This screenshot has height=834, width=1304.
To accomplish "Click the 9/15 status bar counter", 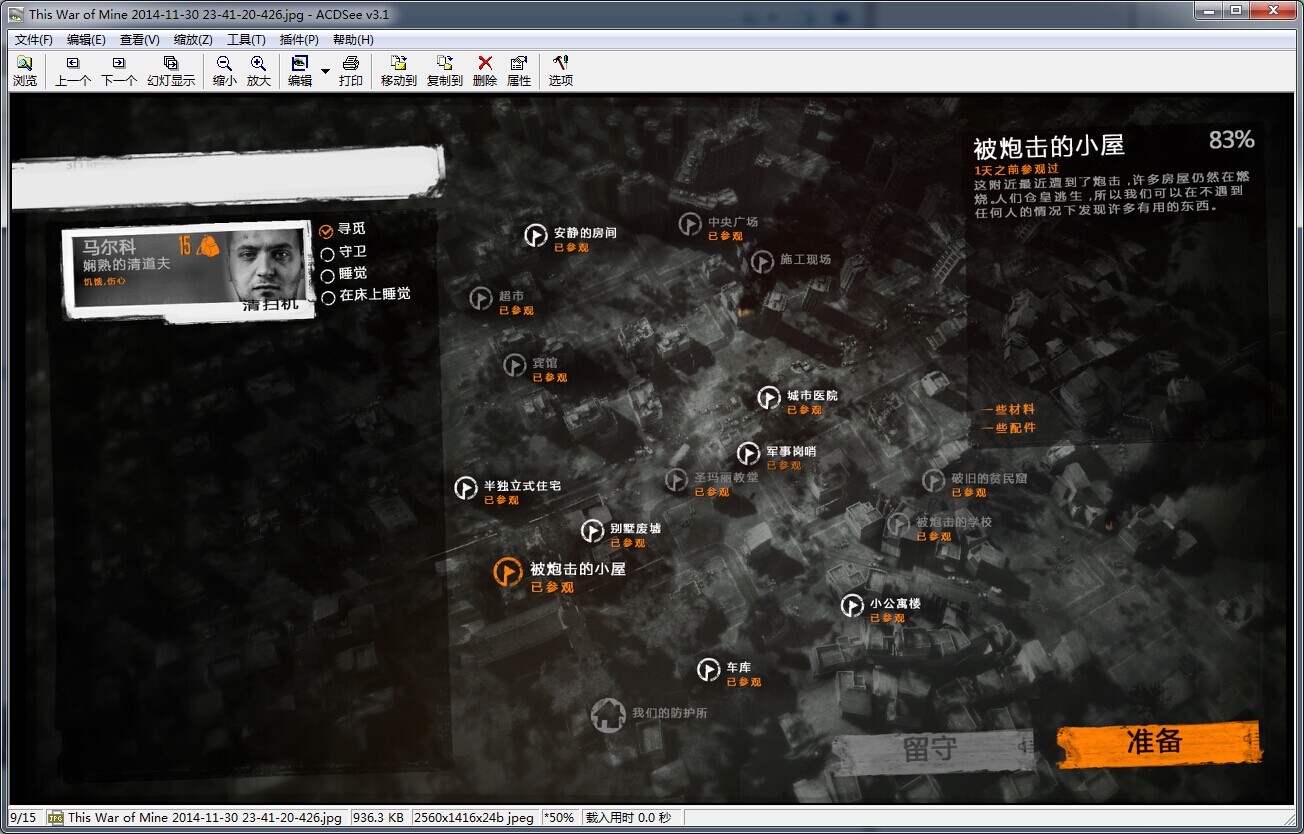I will click(x=22, y=818).
